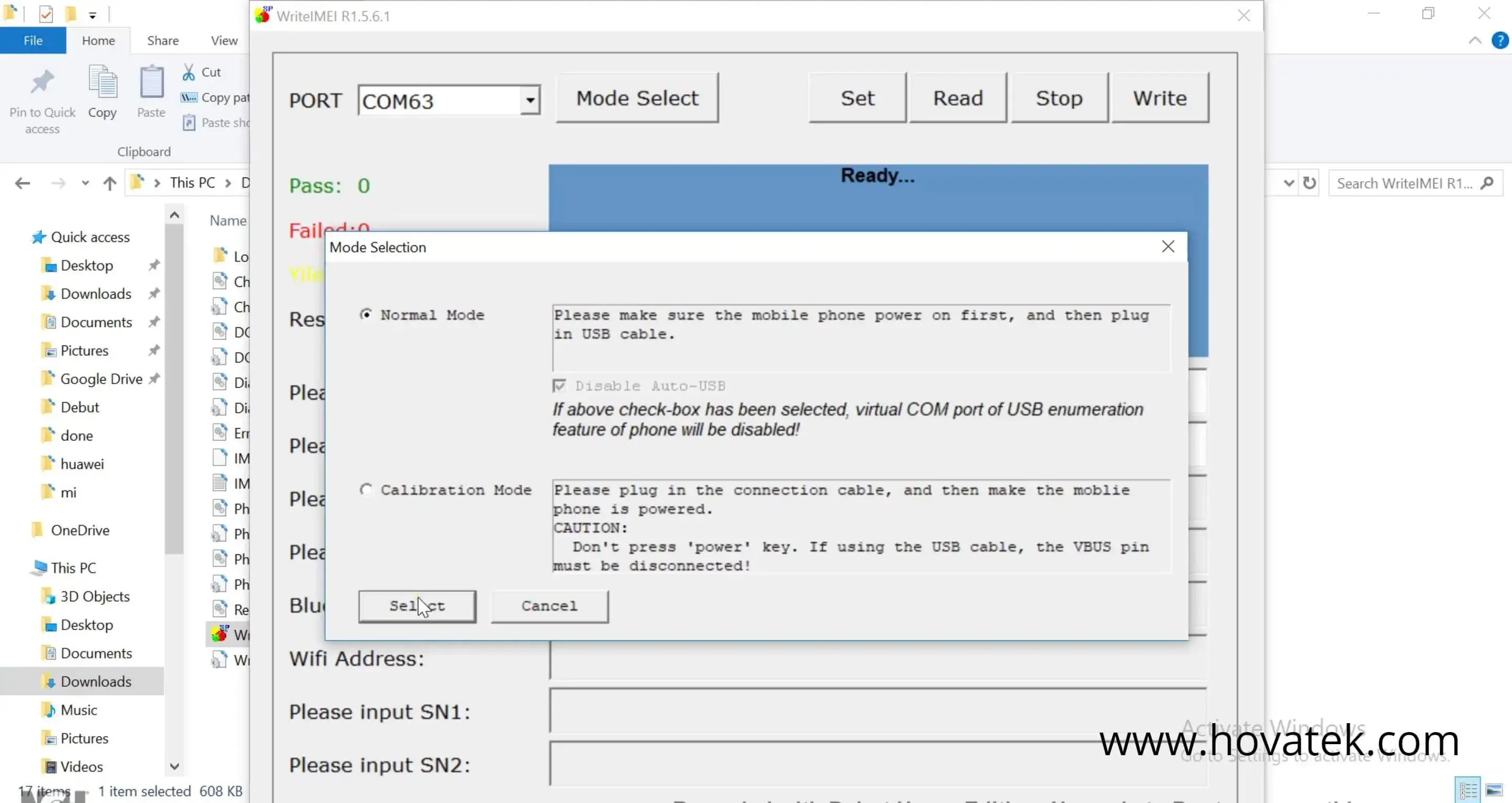Uncheck the Disable Auto-USB checkbox
This screenshot has height=803, width=1512.
tap(559, 385)
